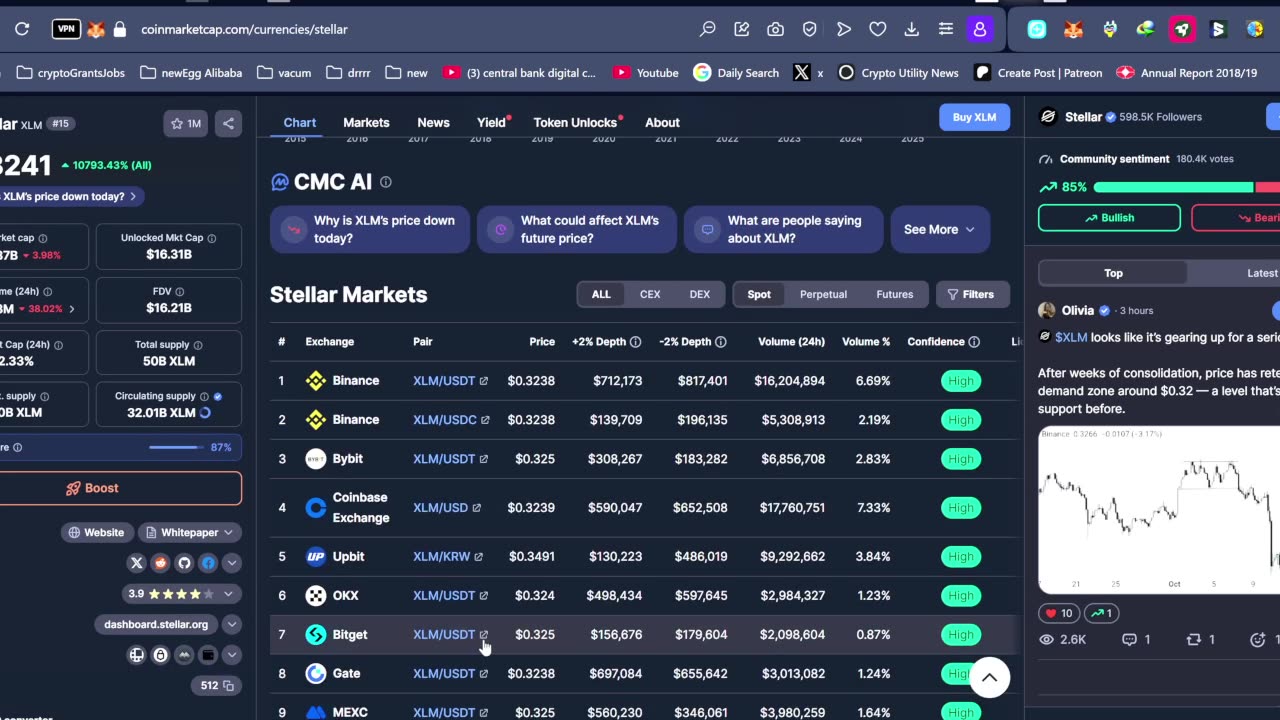Open the downloads arrow icon
This screenshot has height=720, width=1280.
tap(911, 29)
